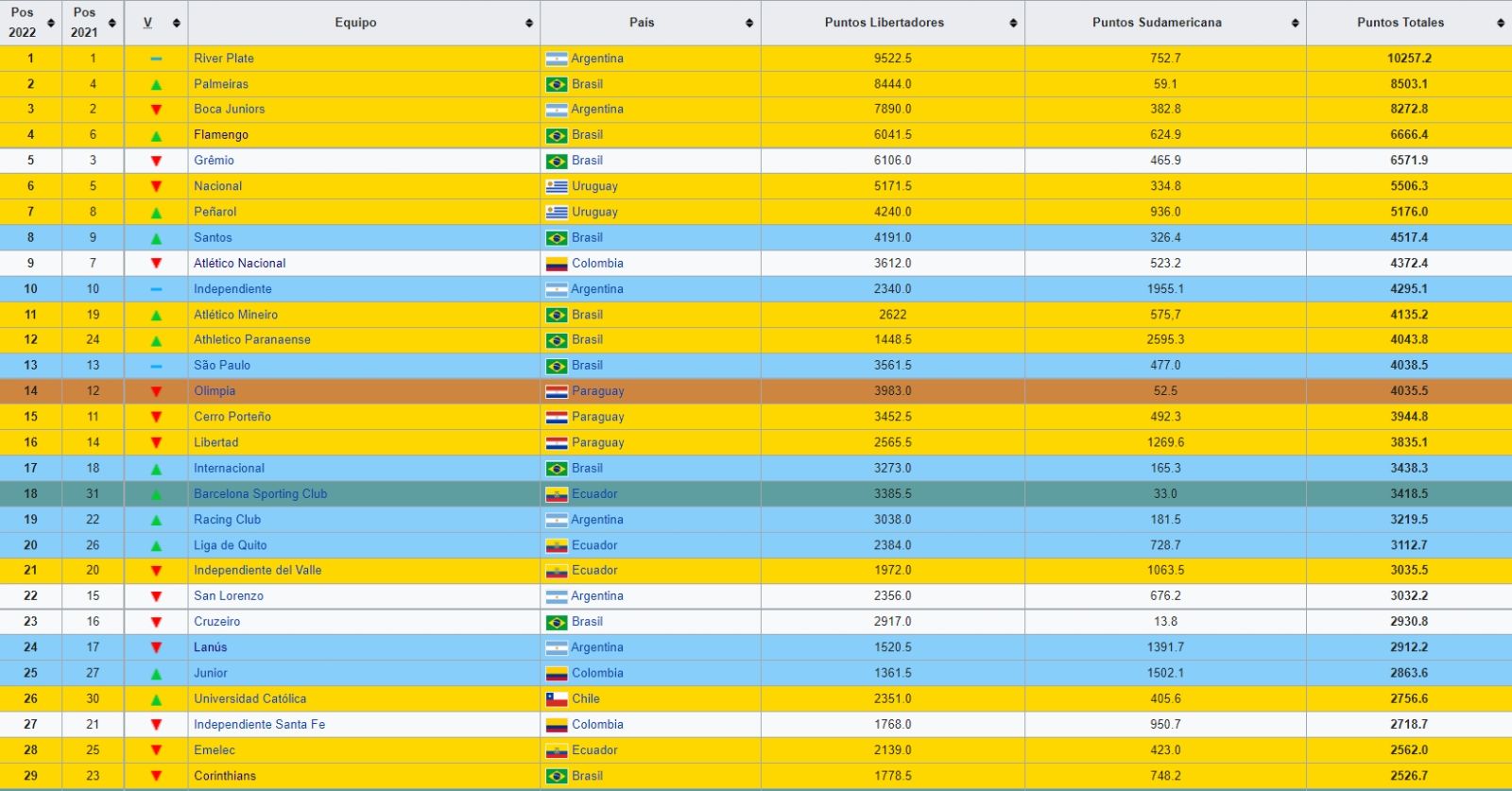Screen dimensions: 1512x791
Task: Click the Paraguay flag in the Olimpia row
Action: pyautogui.click(x=557, y=391)
